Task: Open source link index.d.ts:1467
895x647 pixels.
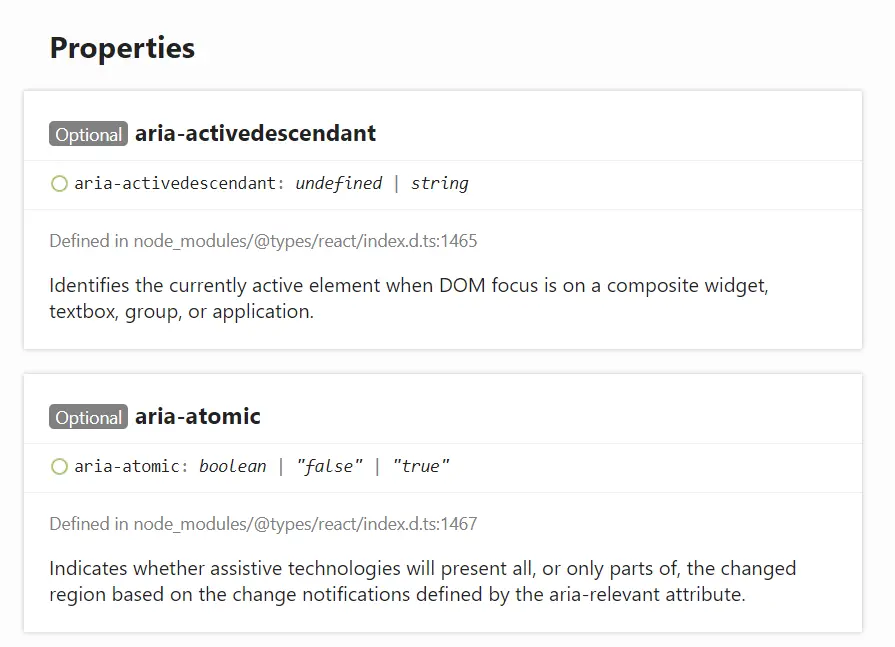Action: [x=305, y=524]
